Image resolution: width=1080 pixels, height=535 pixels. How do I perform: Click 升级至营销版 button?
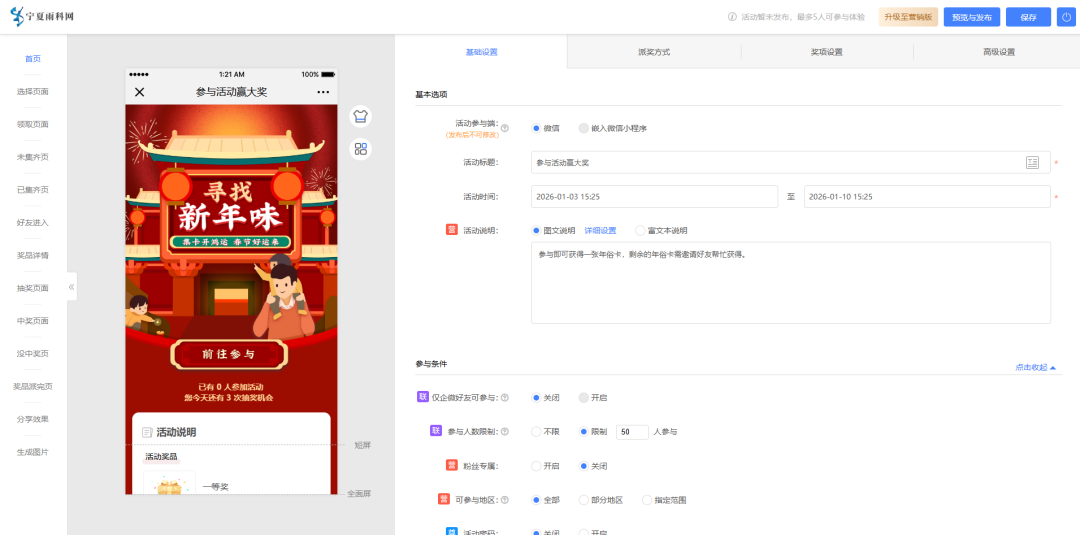pyautogui.click(x=908, y=17)
